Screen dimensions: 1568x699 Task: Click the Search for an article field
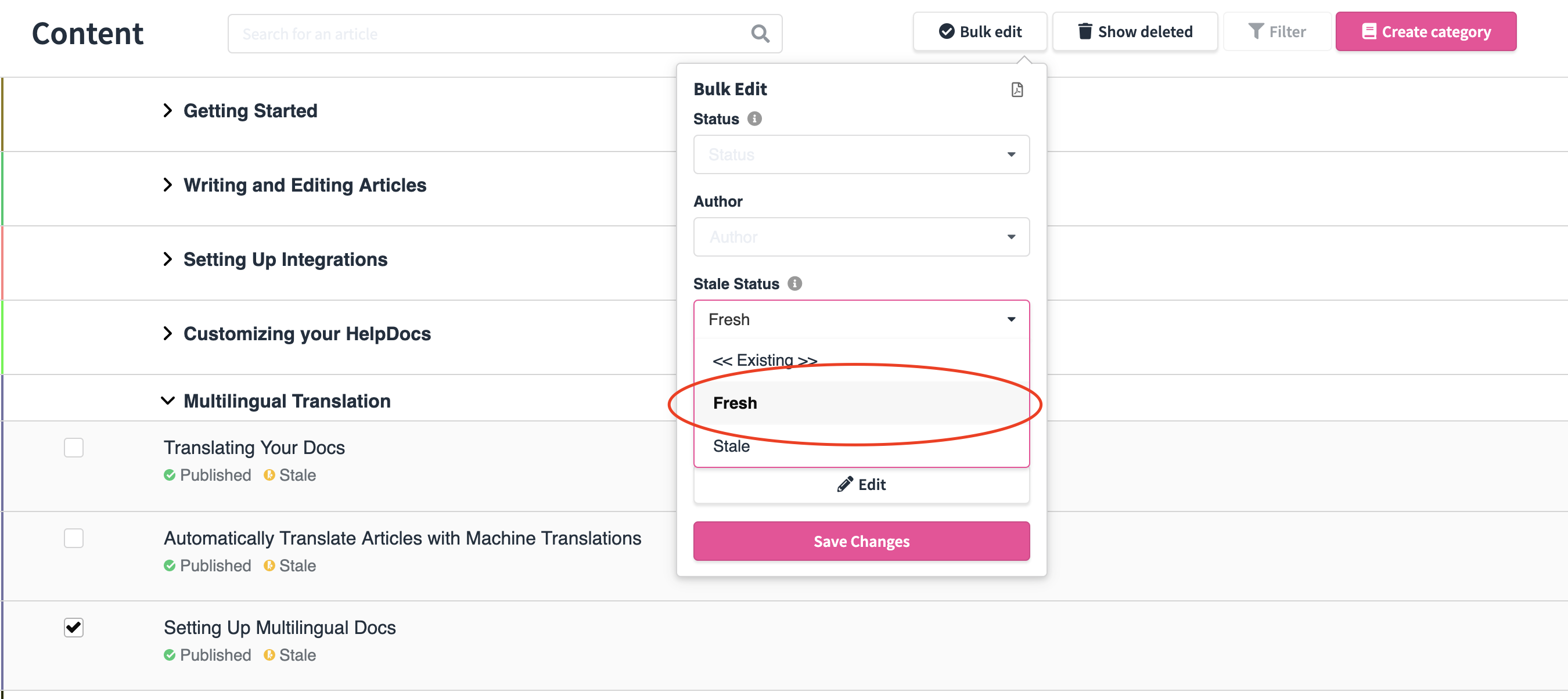[x=504, y=34]
